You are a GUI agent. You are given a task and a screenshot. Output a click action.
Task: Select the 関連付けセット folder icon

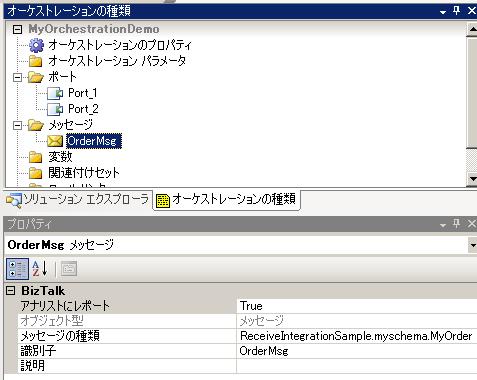[36, 173]
